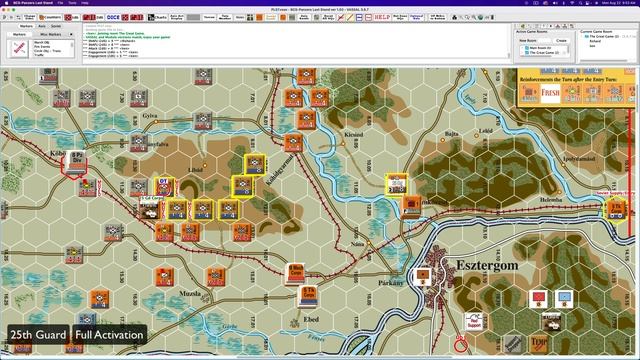Select March Obj in marker list
Image resolution: width=640 pixels, height=360 pixels.
(42, 42)
